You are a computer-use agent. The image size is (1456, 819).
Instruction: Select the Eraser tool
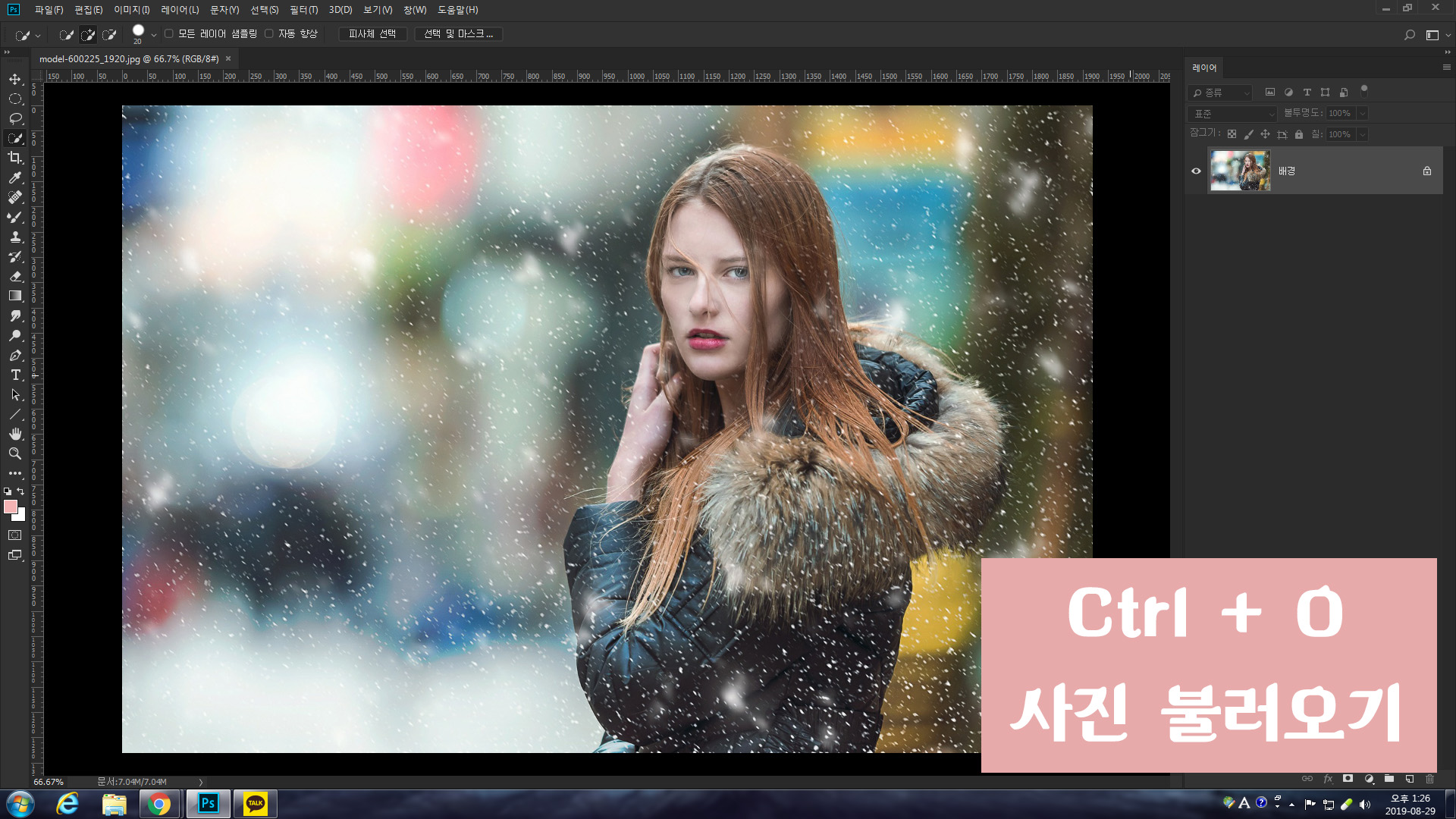(x=15, y=276)
